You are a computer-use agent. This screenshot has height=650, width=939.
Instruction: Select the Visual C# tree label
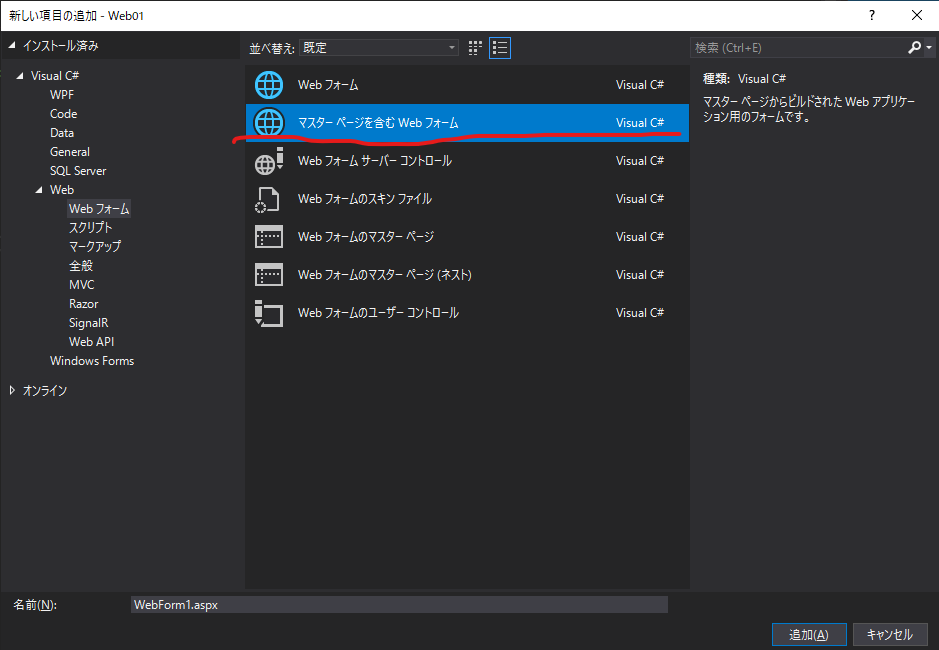click(54, 75)
